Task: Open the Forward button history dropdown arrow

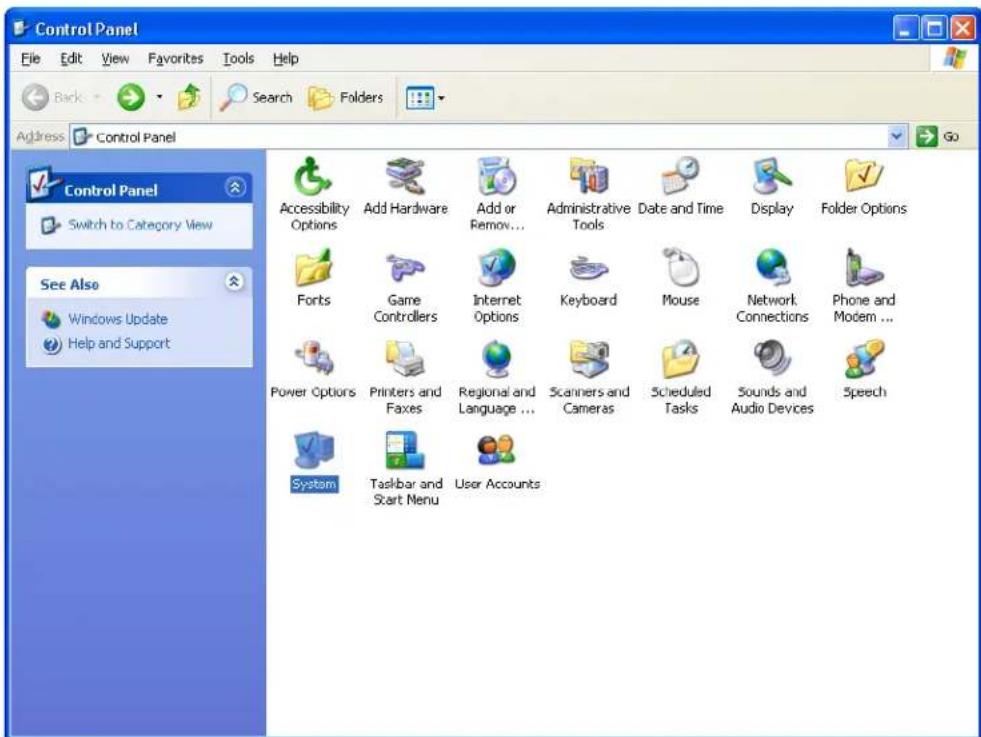Action: pyautogui.click(x=160, y=97)
